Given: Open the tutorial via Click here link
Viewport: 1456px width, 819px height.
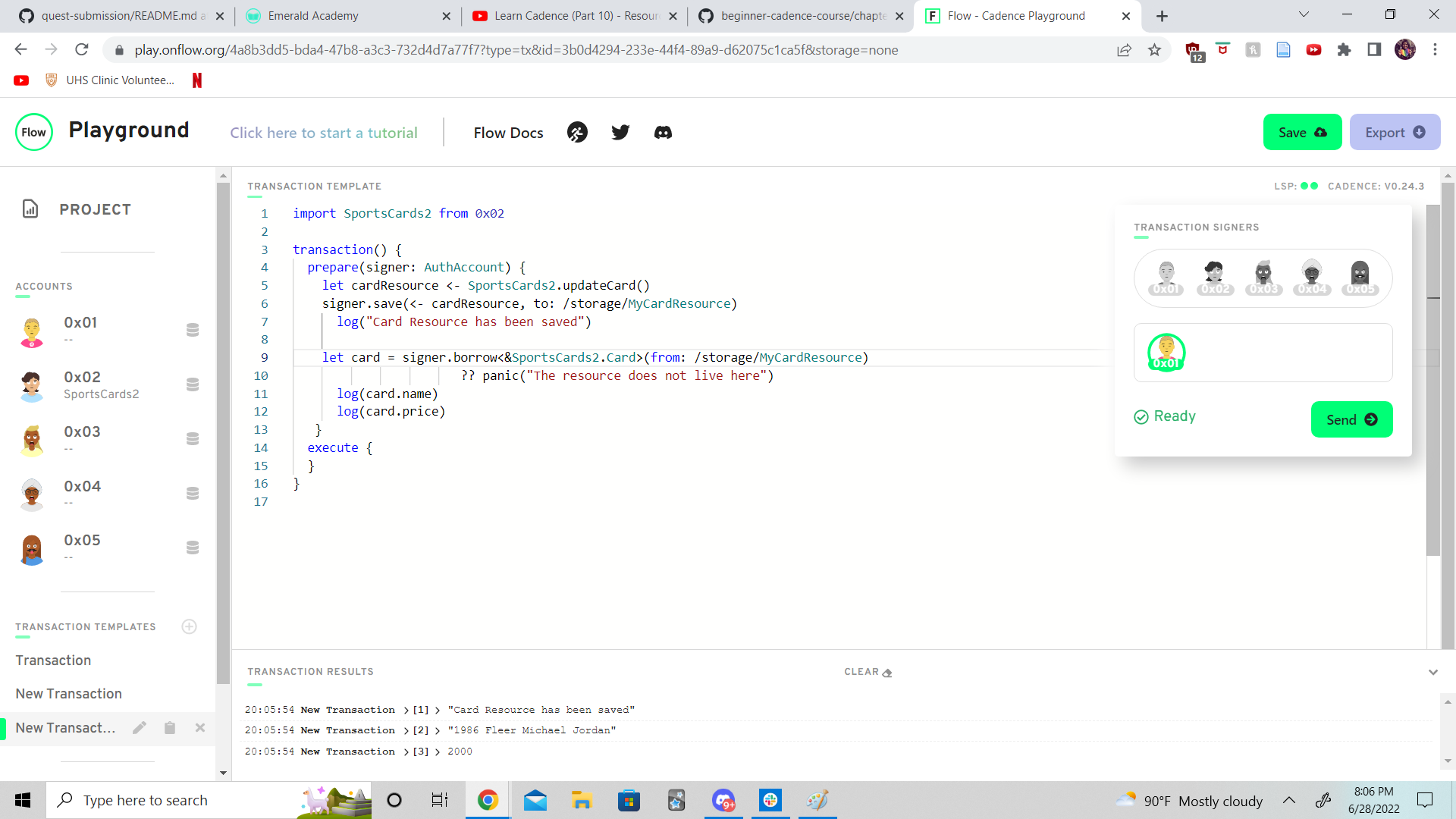Looking at the screenshot, I should click(324, 133).
